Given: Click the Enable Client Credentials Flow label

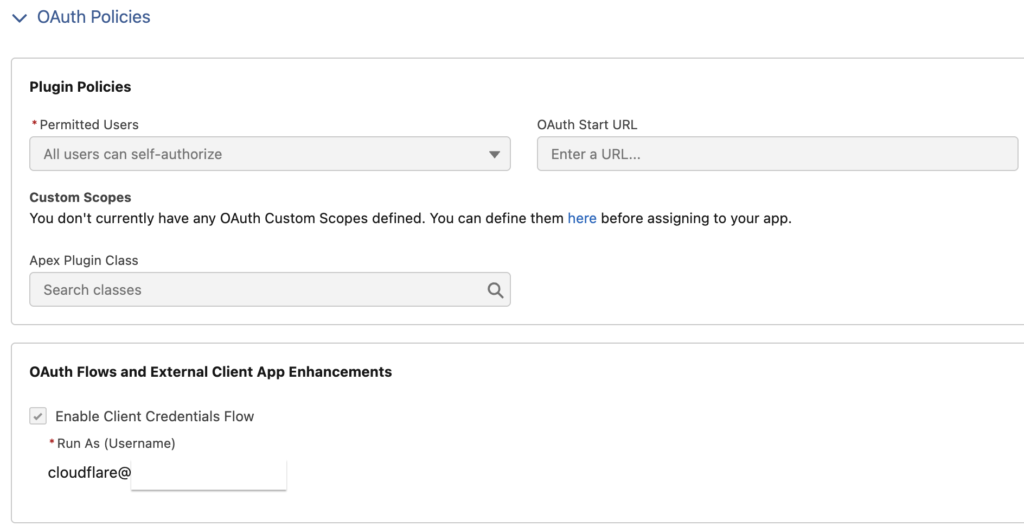Looking at the screenshot, I should [x=154, y=416].
